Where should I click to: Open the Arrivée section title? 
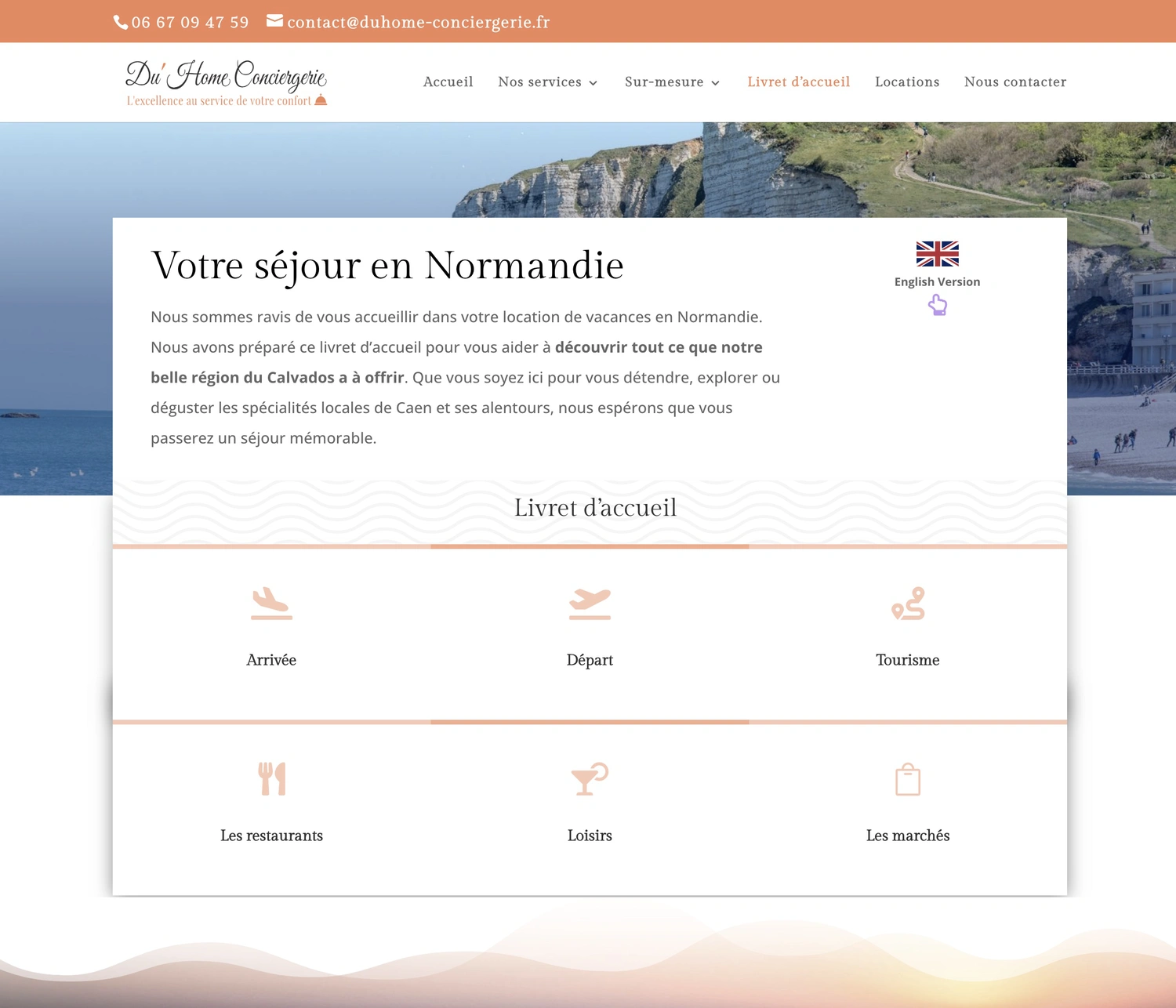(x=271, y=660)
